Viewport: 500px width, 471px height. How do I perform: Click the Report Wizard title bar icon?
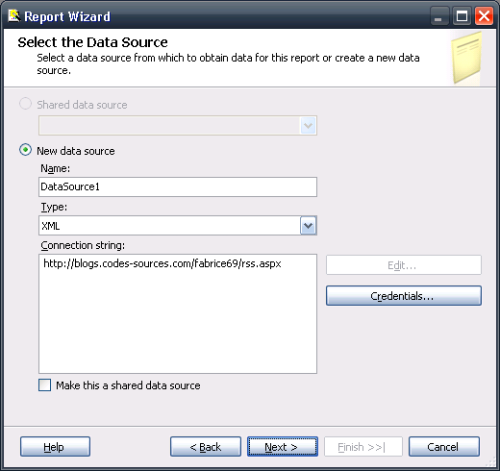point(14,16)
